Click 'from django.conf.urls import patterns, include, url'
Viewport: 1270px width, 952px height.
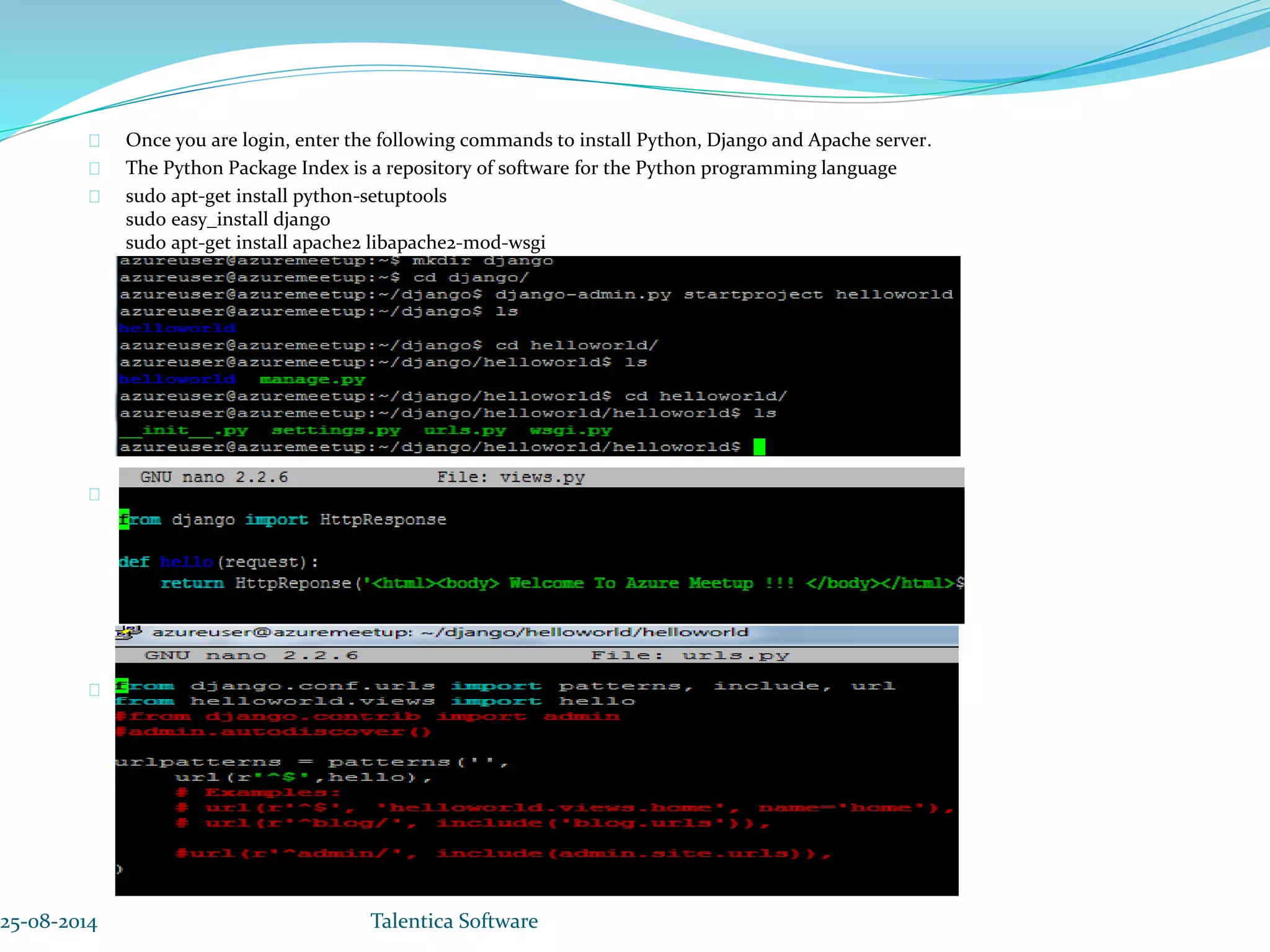[x=505, y=686]
